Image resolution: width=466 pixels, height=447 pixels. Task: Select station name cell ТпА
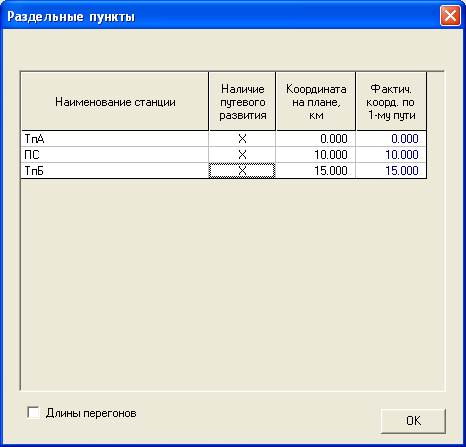115,139
